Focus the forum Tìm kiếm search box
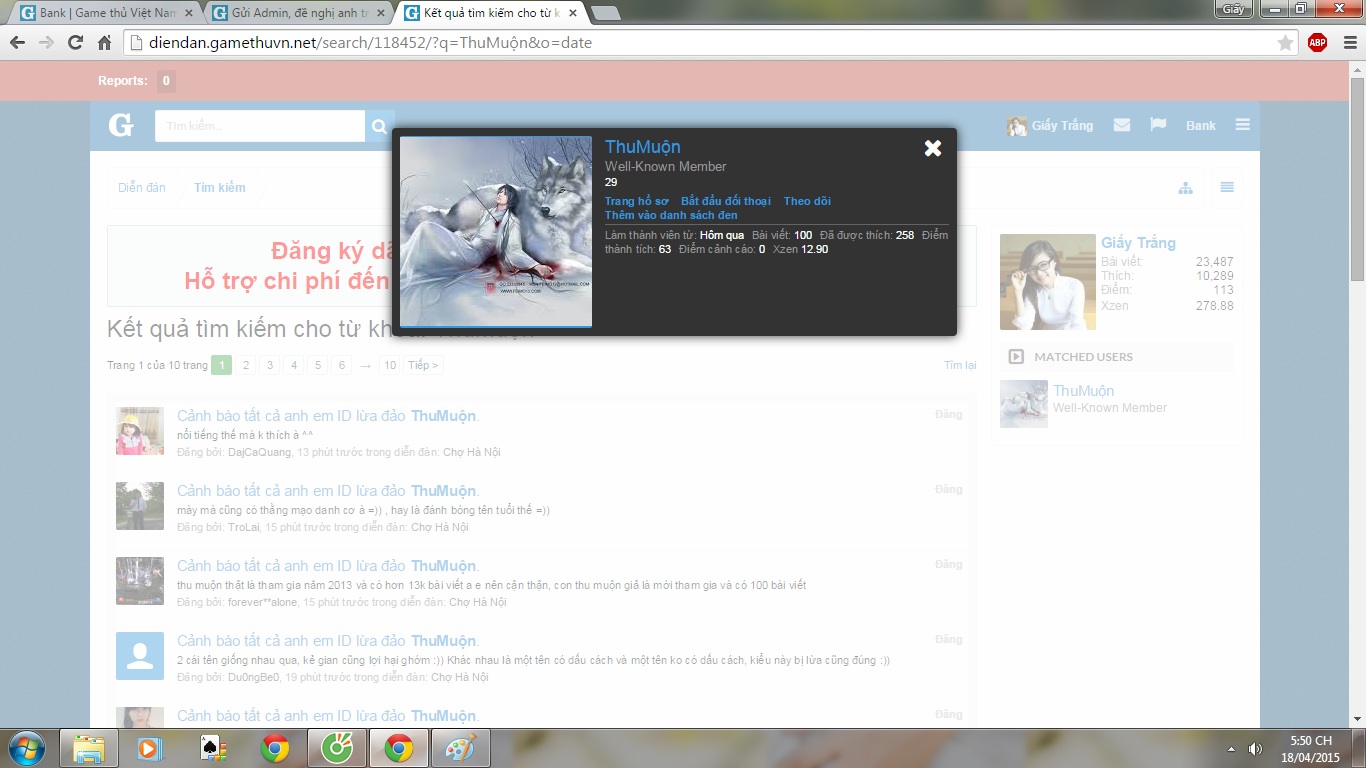Viewport: 1366px width, 768px height. pyautogui.click(x=260, y=126)
